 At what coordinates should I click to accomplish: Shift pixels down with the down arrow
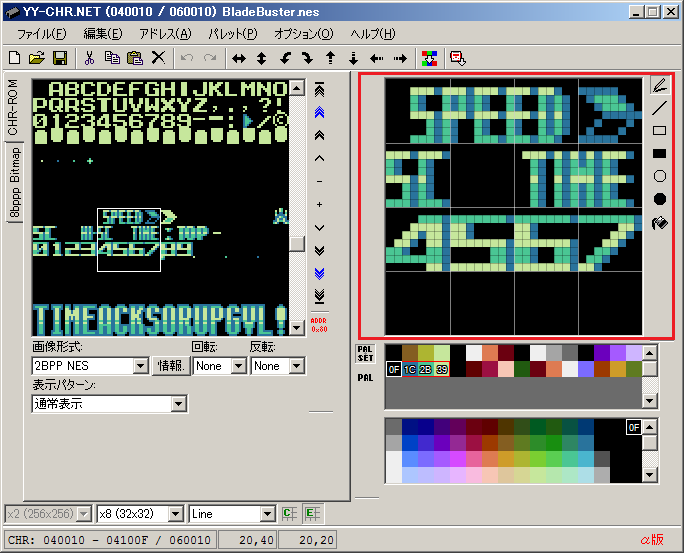click(x=353, y=58)
